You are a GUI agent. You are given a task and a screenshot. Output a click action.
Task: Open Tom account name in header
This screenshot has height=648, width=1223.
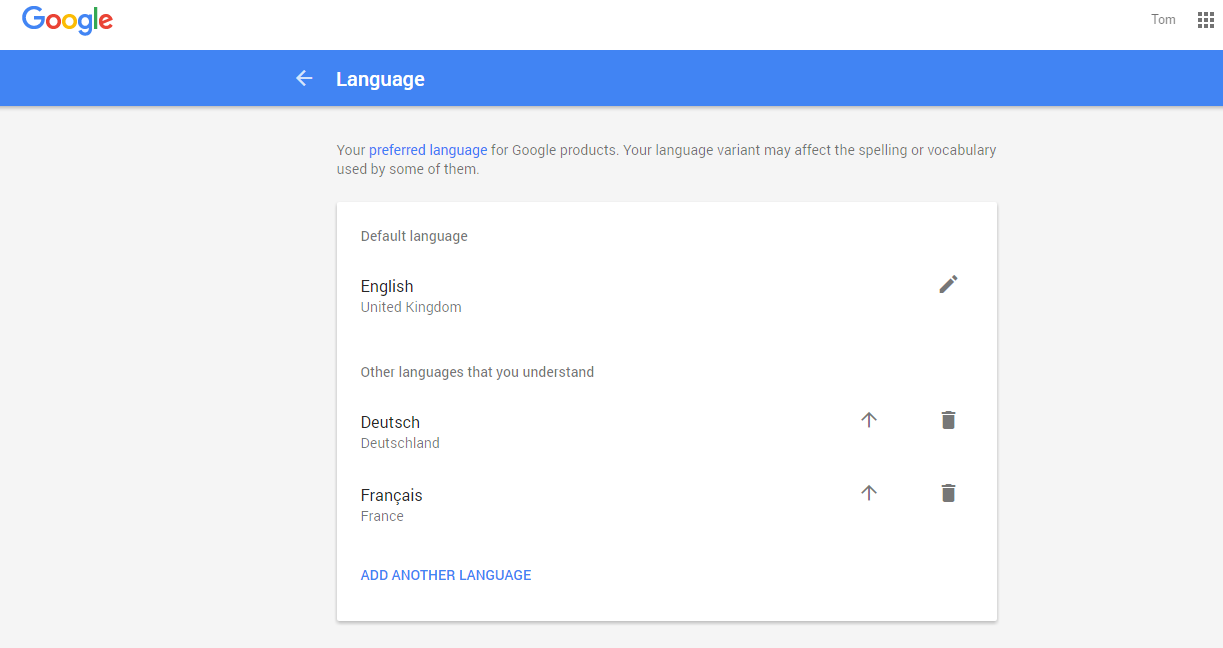pos(1163,20)
